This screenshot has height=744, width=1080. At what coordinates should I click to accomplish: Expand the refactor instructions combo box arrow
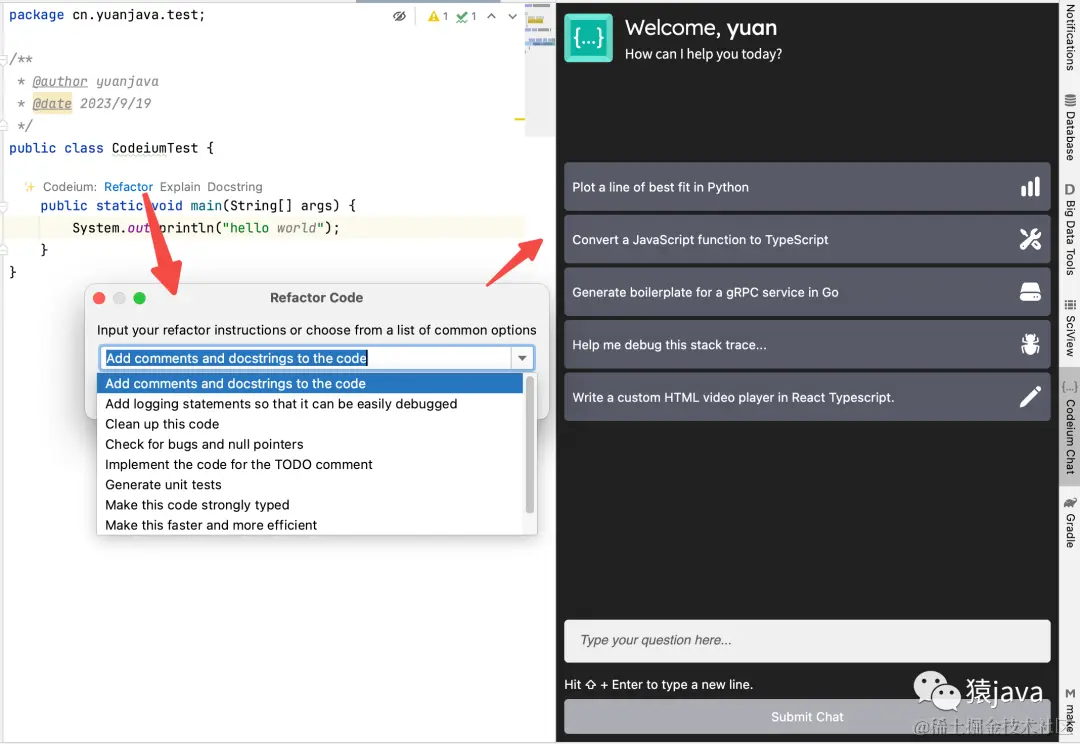click(522, 358)
